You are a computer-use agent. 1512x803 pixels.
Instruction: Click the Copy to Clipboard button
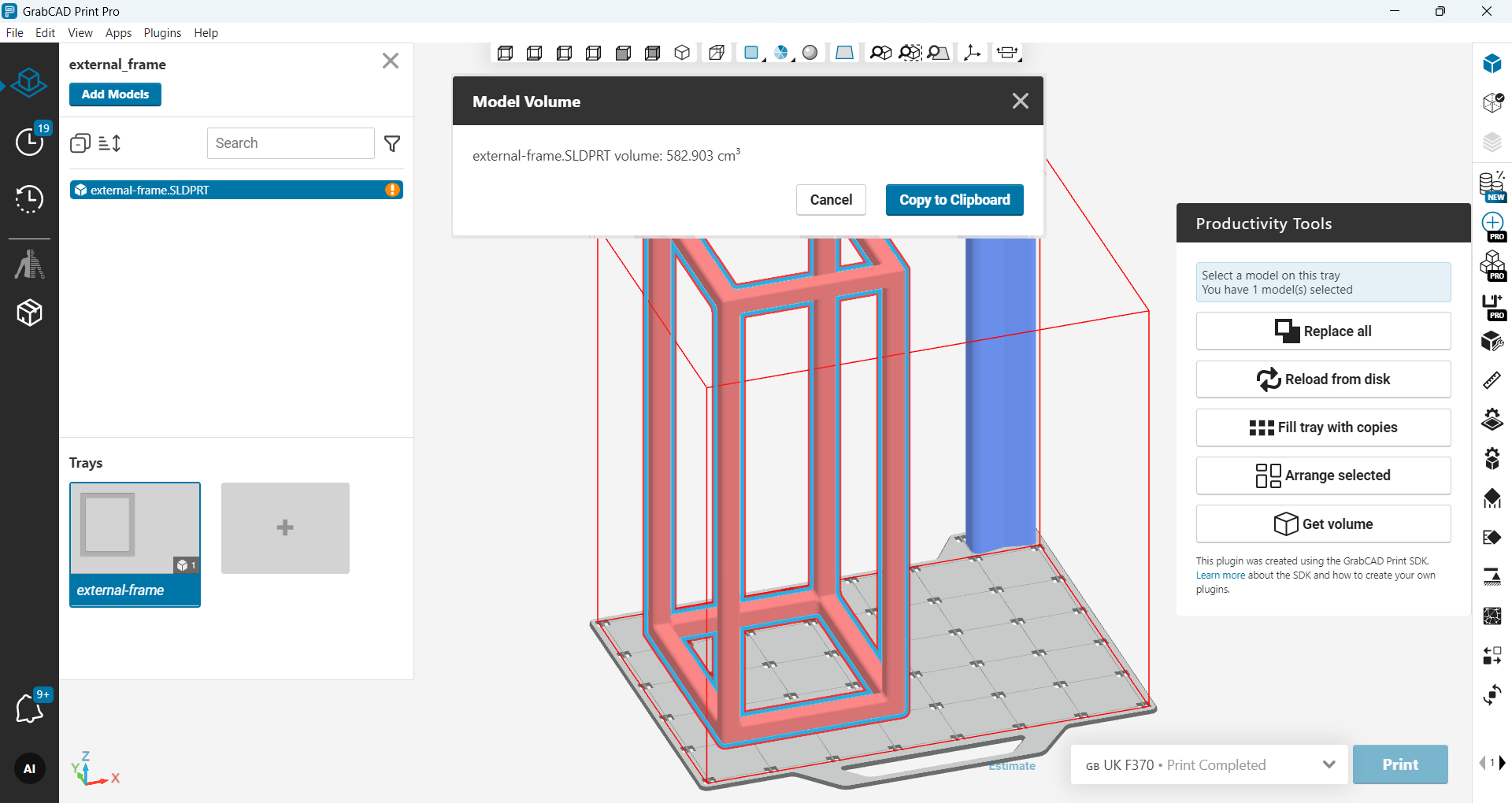[x=954, y=200]
